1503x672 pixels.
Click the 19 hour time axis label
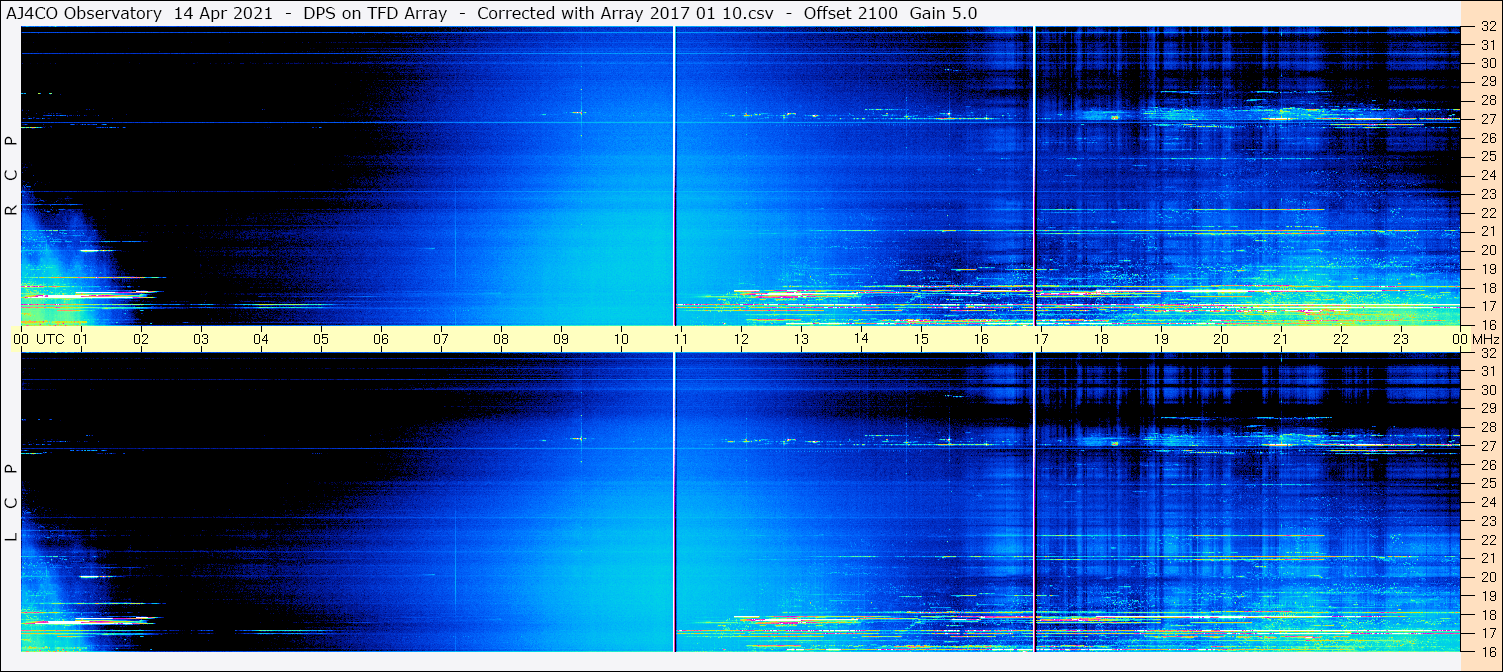(1161, 339)
